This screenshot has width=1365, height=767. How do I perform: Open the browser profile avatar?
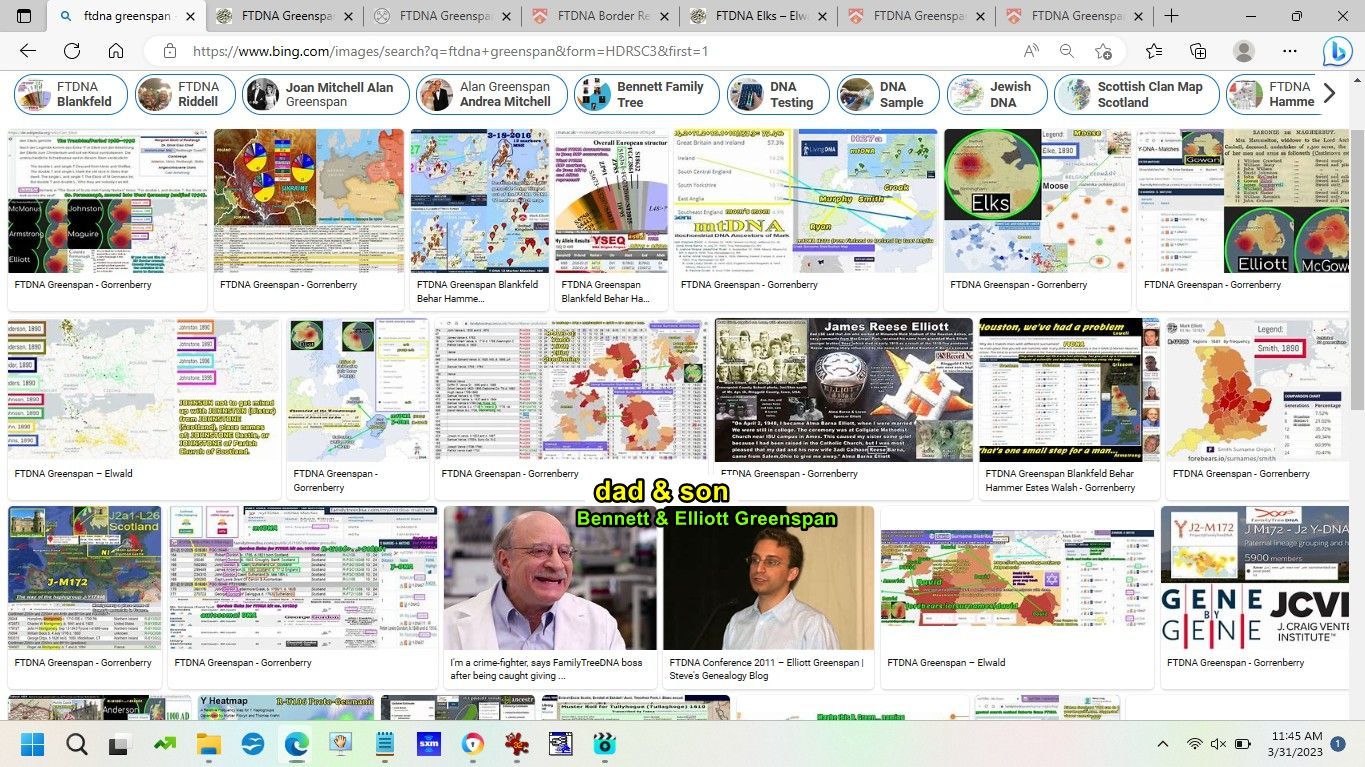[1244, 51]
